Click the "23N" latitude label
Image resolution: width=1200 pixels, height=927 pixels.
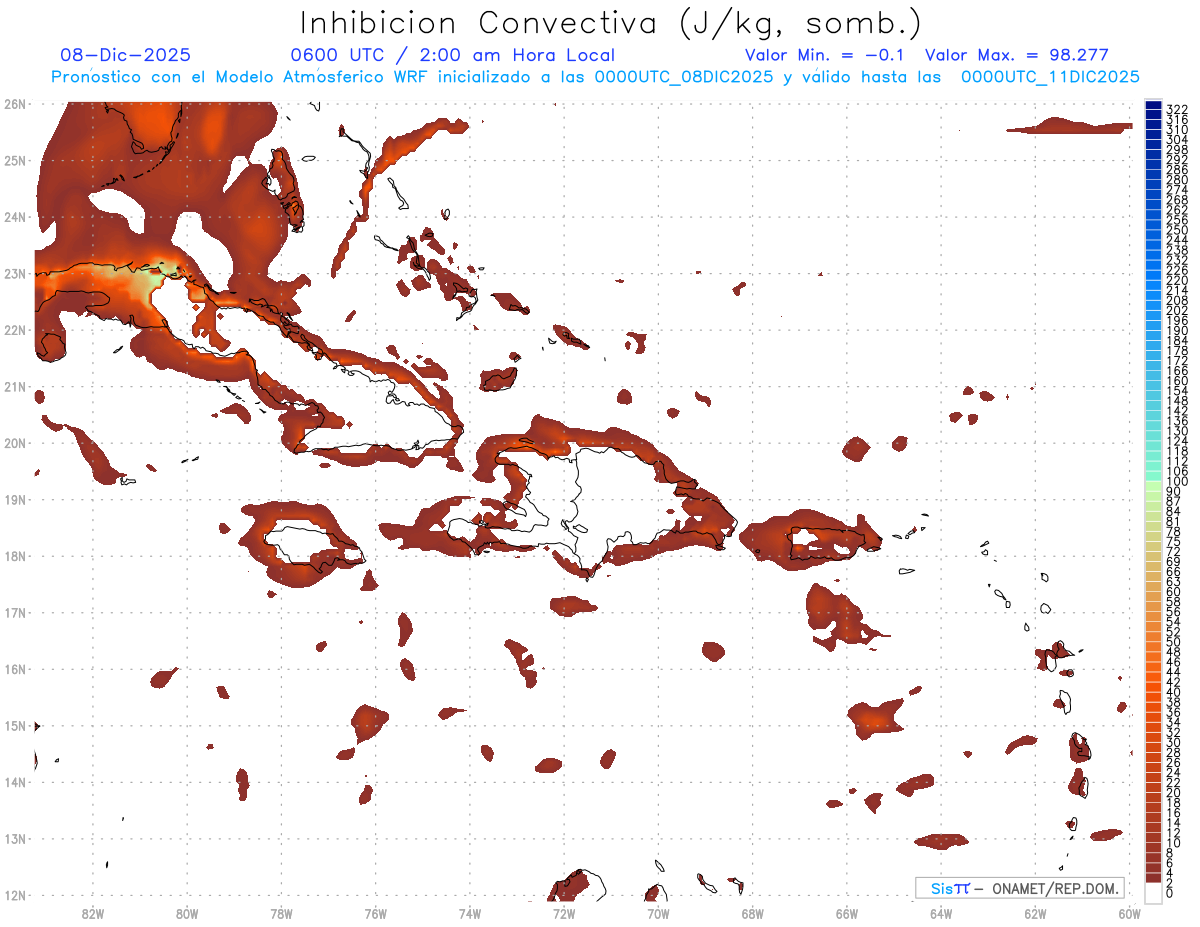[15, 274]
